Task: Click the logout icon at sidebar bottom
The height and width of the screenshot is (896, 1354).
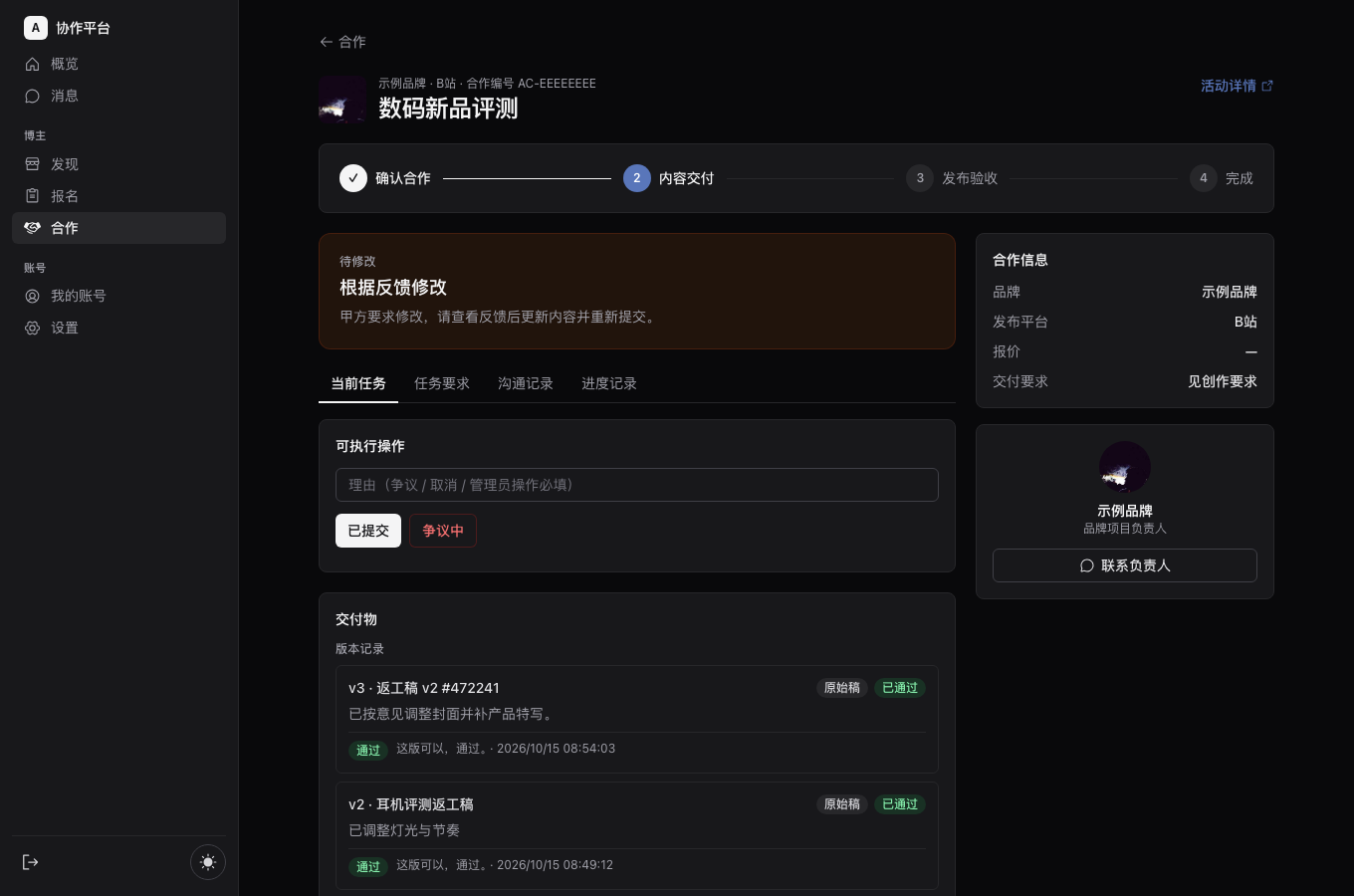Action: tap(31, 862)
